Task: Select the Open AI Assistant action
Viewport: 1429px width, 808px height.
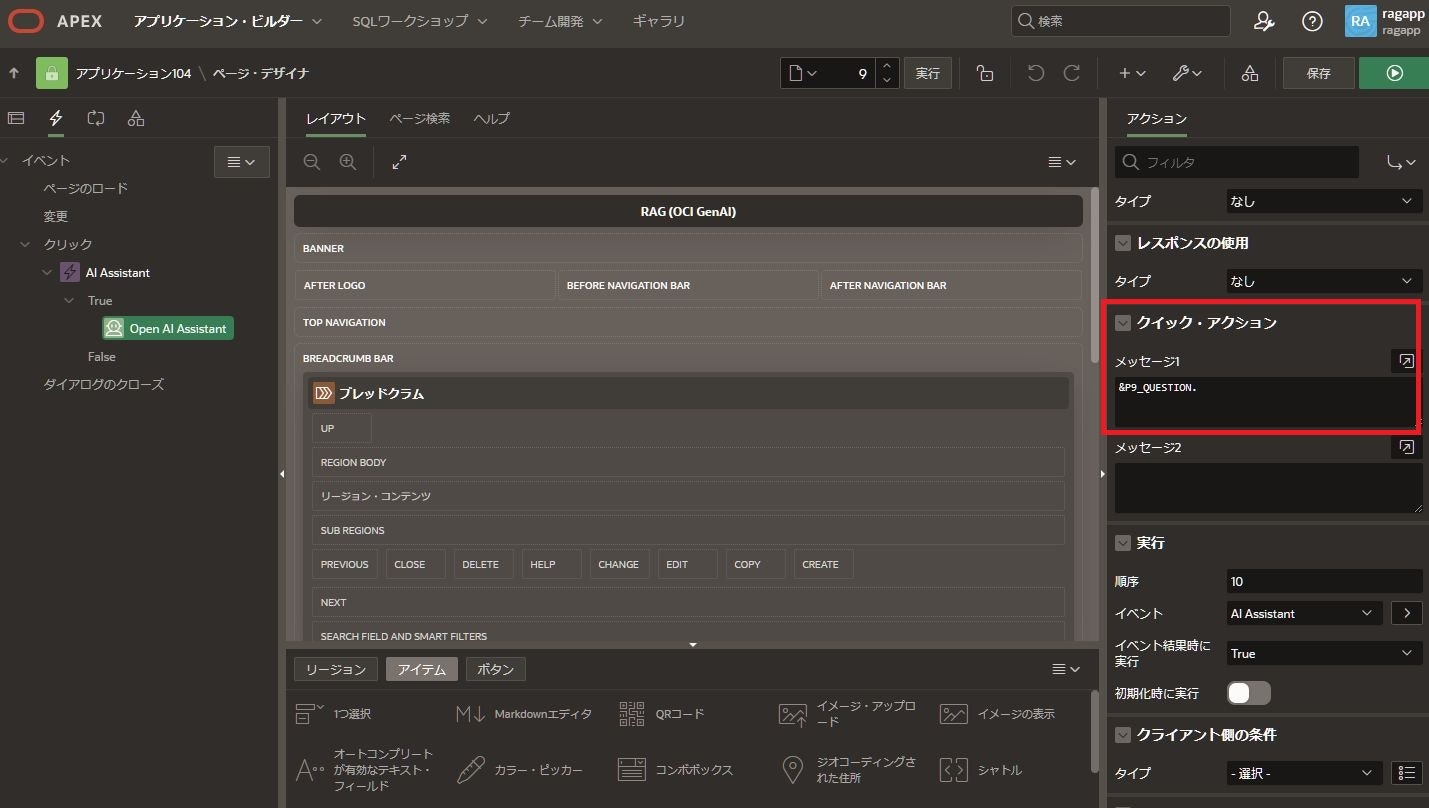Action: point(168,328)
